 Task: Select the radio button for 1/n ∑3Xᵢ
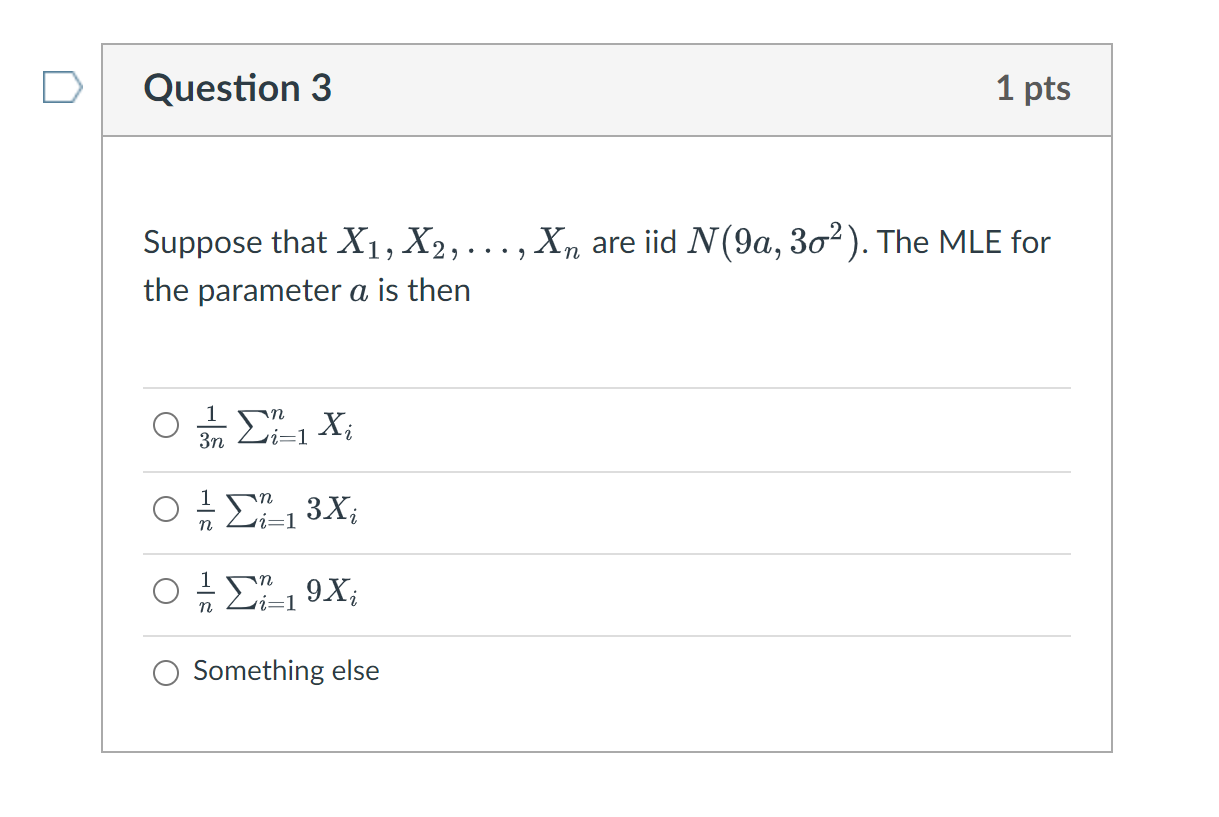coord(166,508)
